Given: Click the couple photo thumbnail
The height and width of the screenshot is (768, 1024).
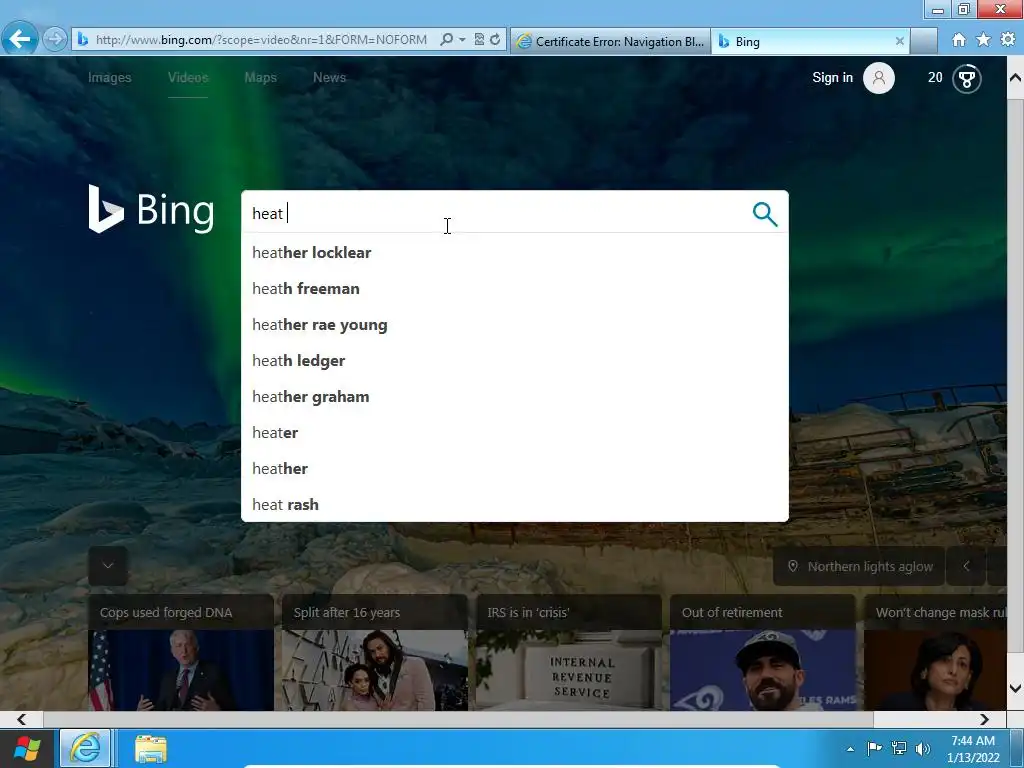Looking at the screenshot, I should pyautogui.click(x=375, y=670).
